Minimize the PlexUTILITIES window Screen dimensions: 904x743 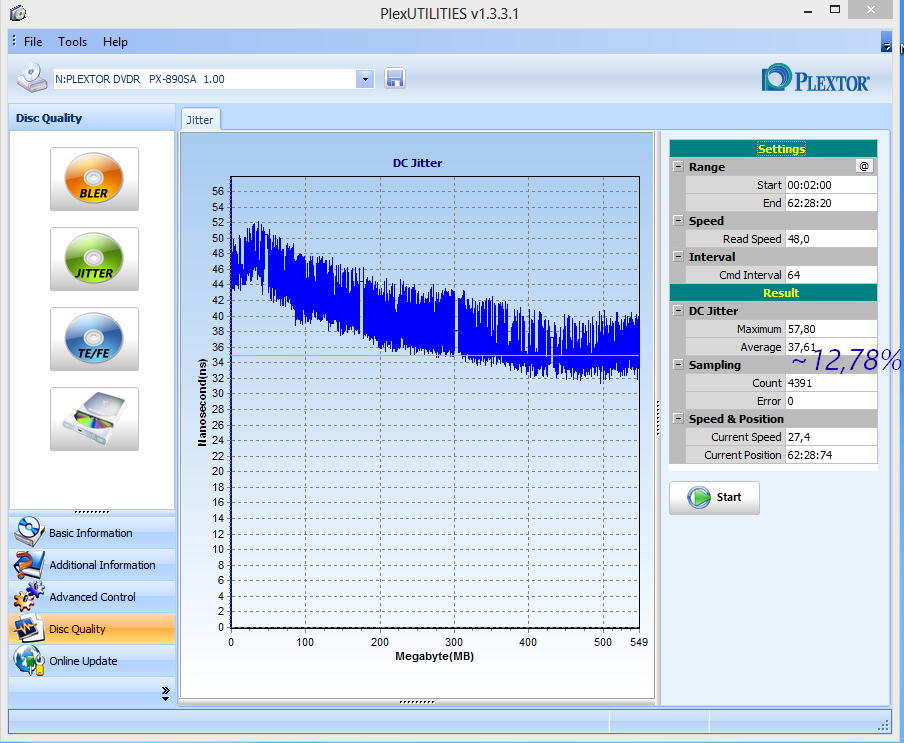pyautogui.click(x=808, y=11)
